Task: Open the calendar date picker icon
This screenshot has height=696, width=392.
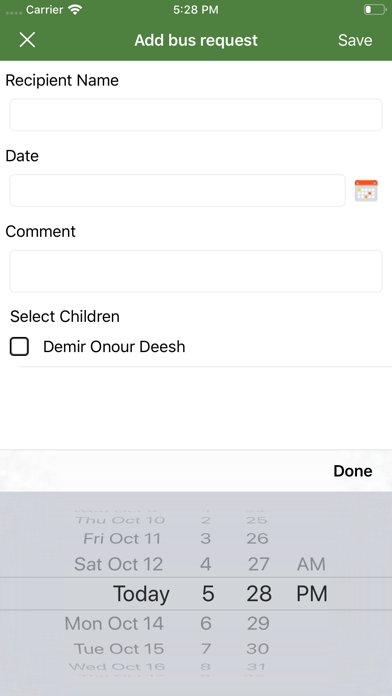Action: pyautogui.click(x=366, y=191)
